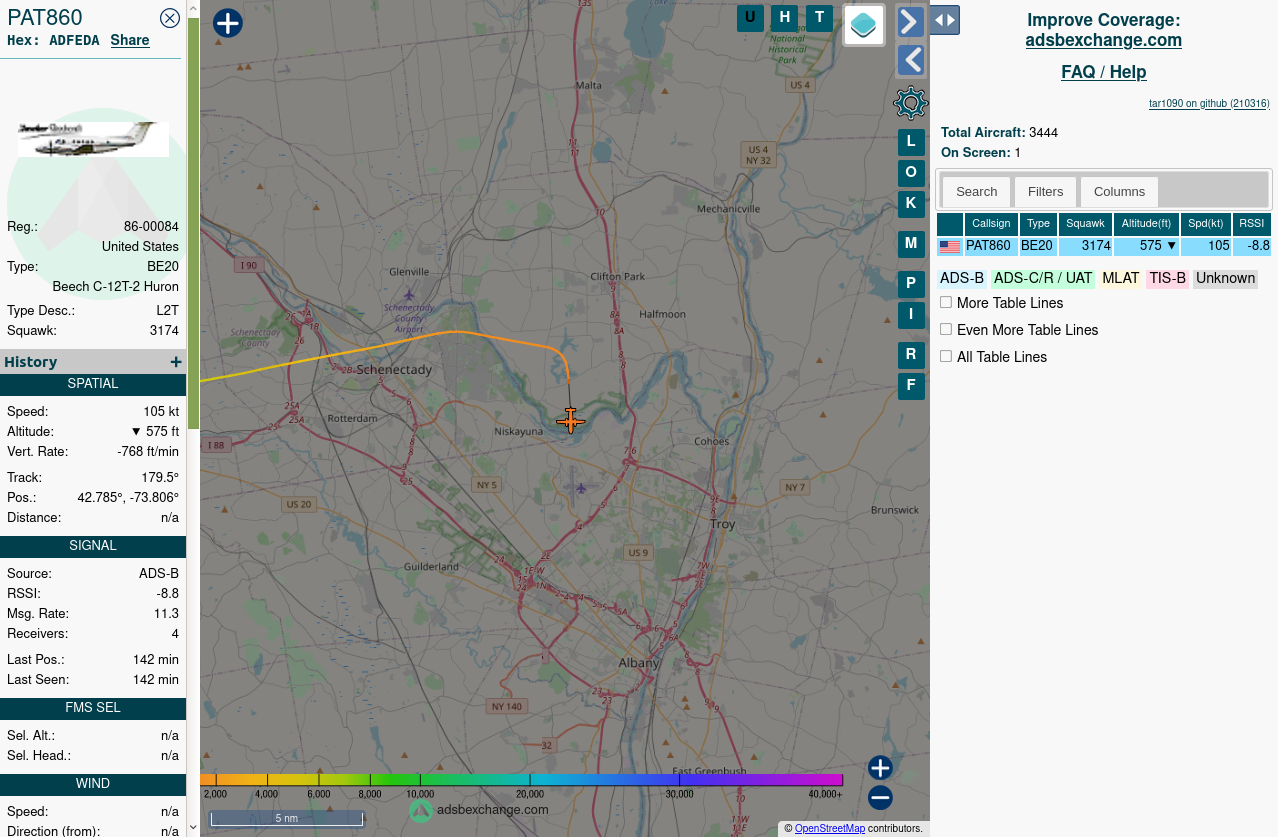Toggle the T map button

pyautogui.click(x=819, y=18)
